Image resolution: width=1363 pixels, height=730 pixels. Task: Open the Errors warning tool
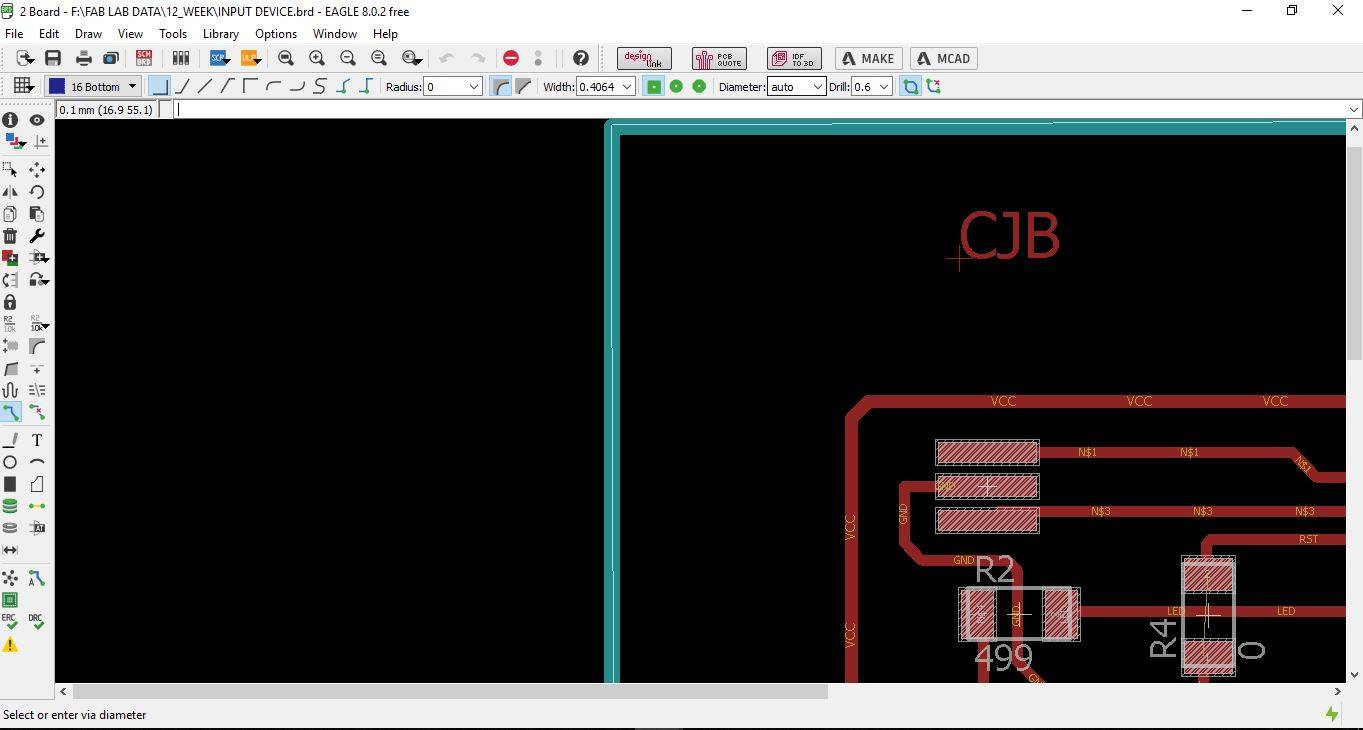click(10, 645)
